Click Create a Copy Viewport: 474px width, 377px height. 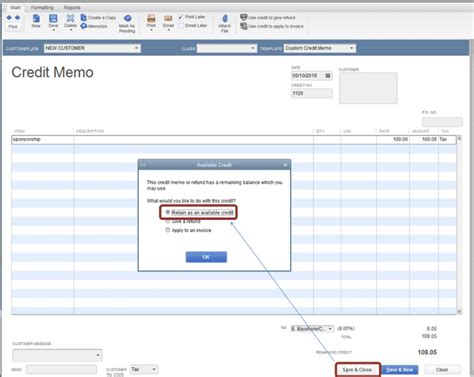coord(98,17)
